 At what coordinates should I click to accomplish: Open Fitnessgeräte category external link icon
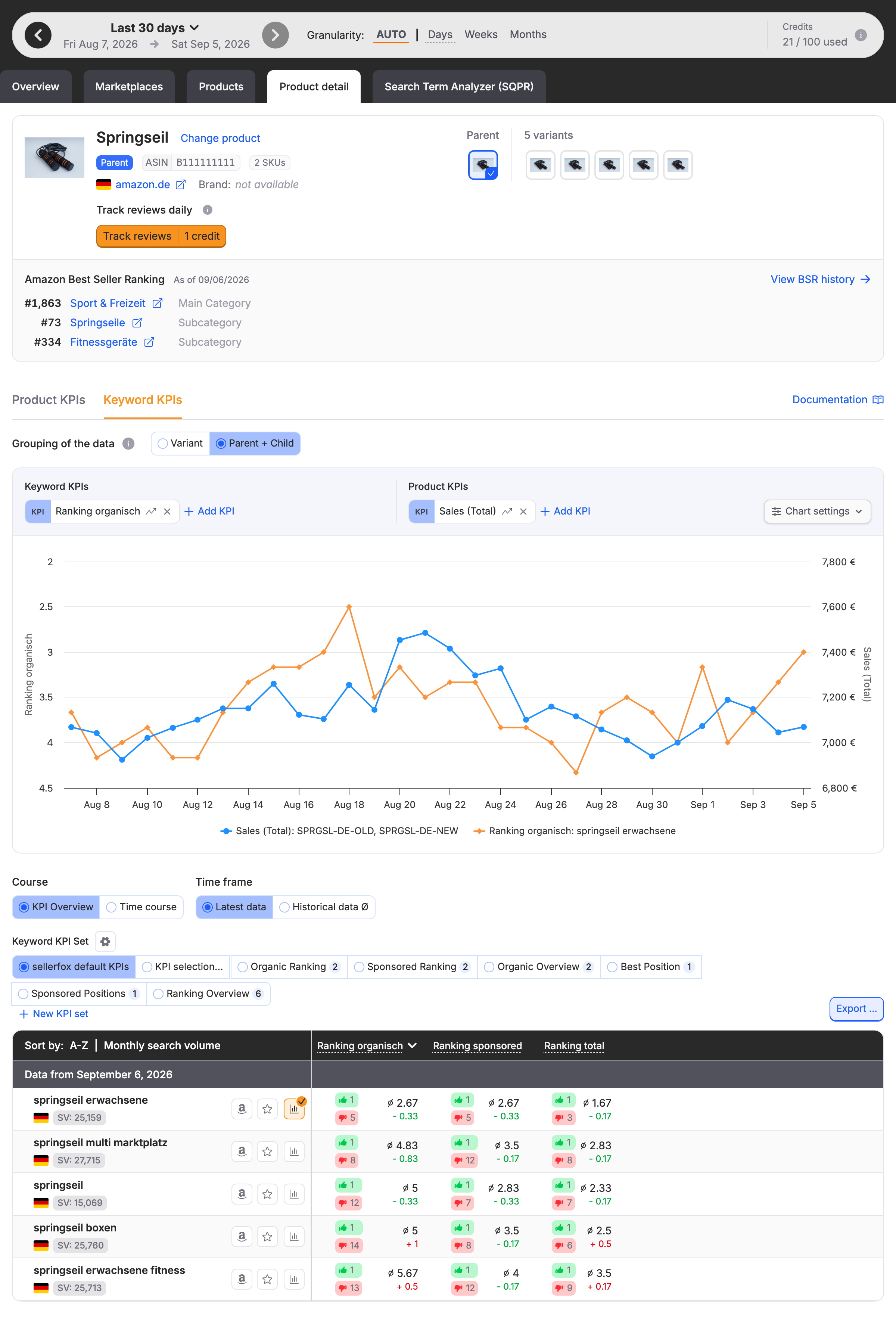[x=149, y=342]
